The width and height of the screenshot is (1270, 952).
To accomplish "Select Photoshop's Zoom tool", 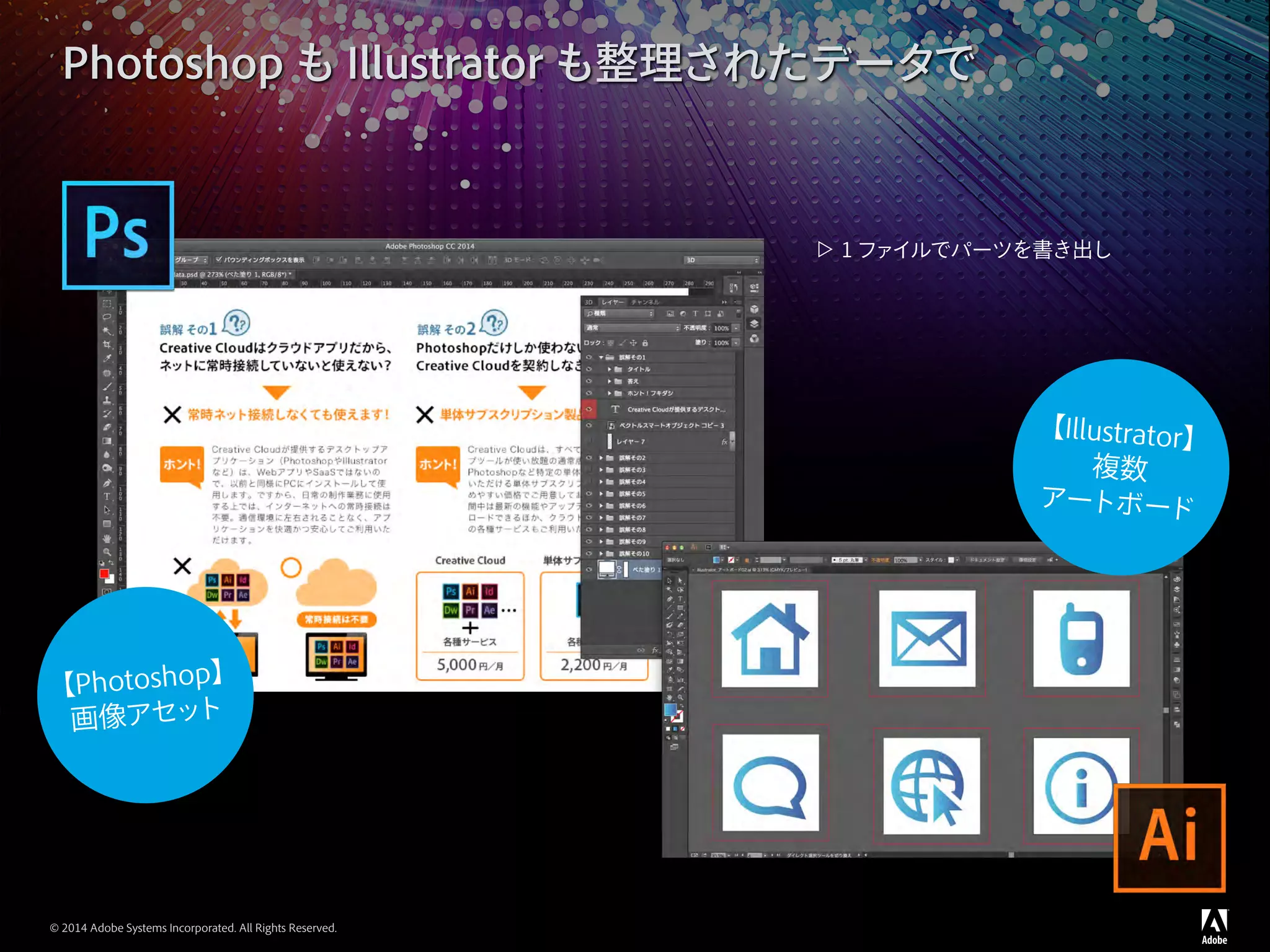I will tap(107, 551).
